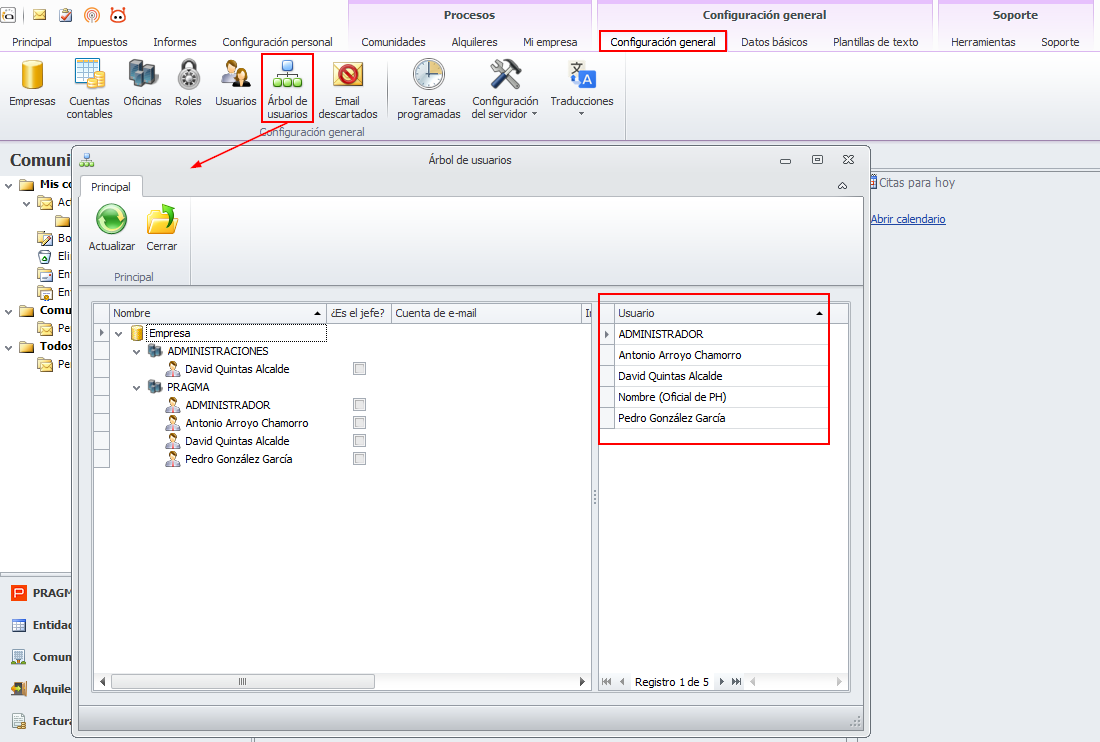Viewport: 1100px width, 742px height.
Task: Collapse the Mis co... folder in left tree
Action: (9, 186)
